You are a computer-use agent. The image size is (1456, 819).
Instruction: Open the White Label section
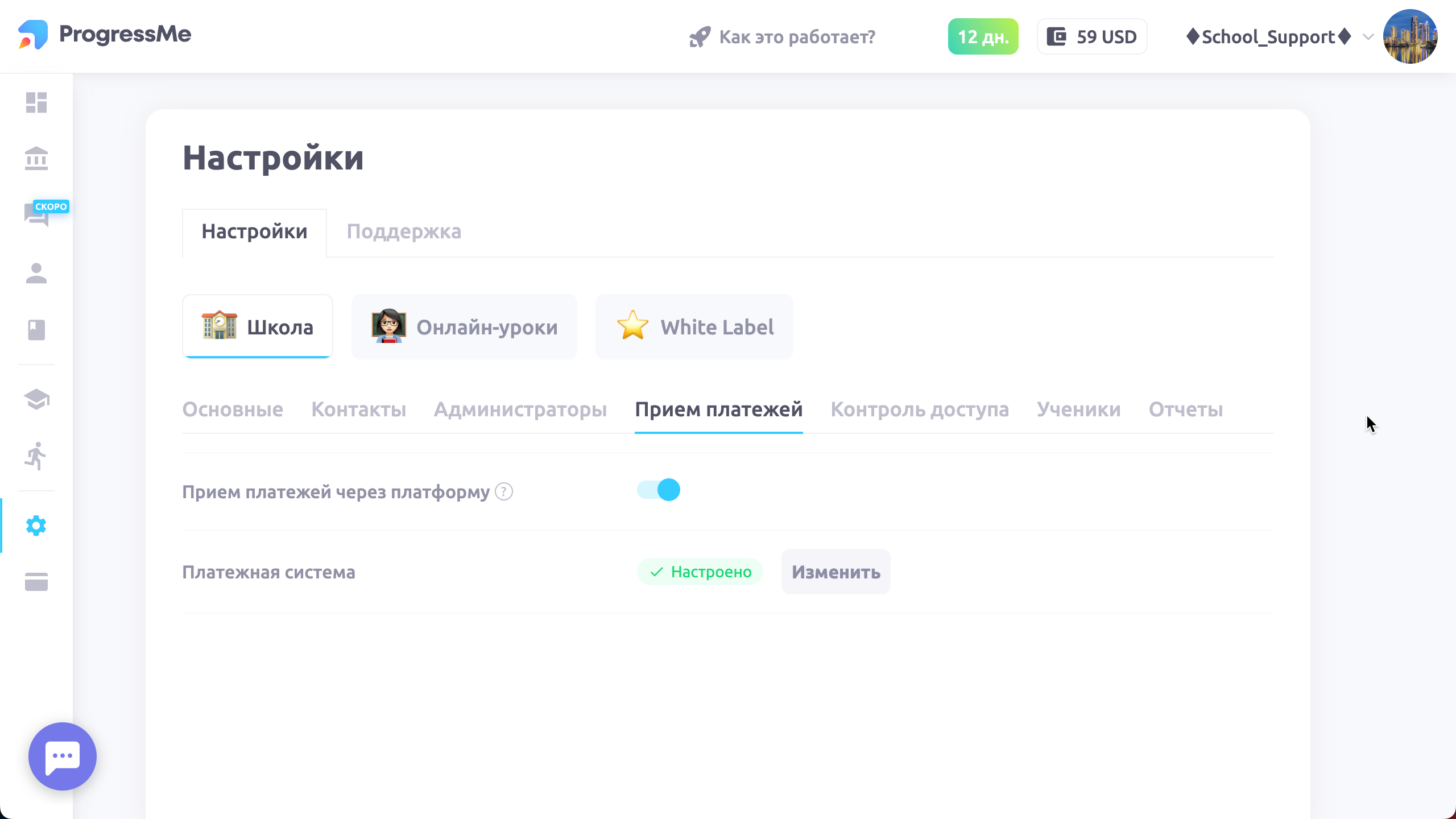click(694, 327)
